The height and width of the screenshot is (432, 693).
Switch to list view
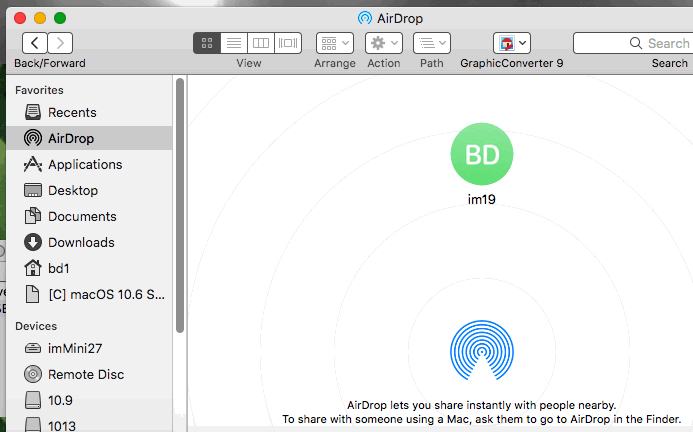234,43
